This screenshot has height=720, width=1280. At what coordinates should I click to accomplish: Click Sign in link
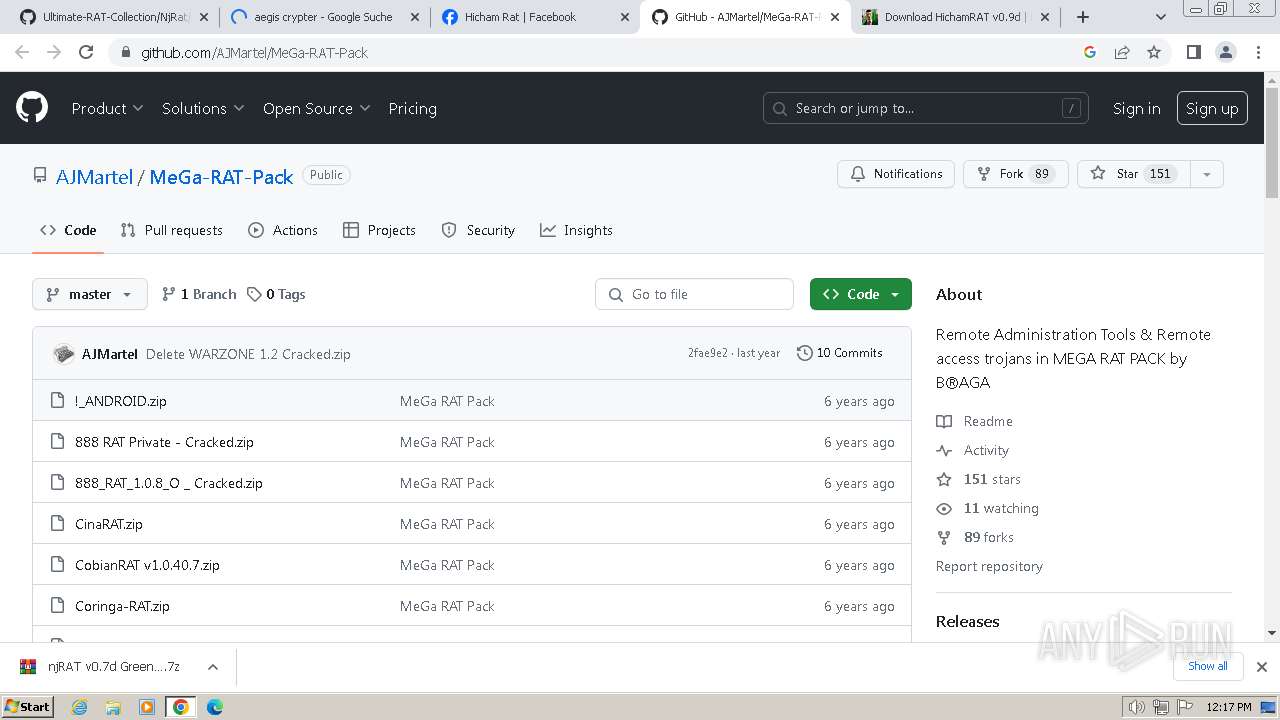click(x=1136, y=108)
